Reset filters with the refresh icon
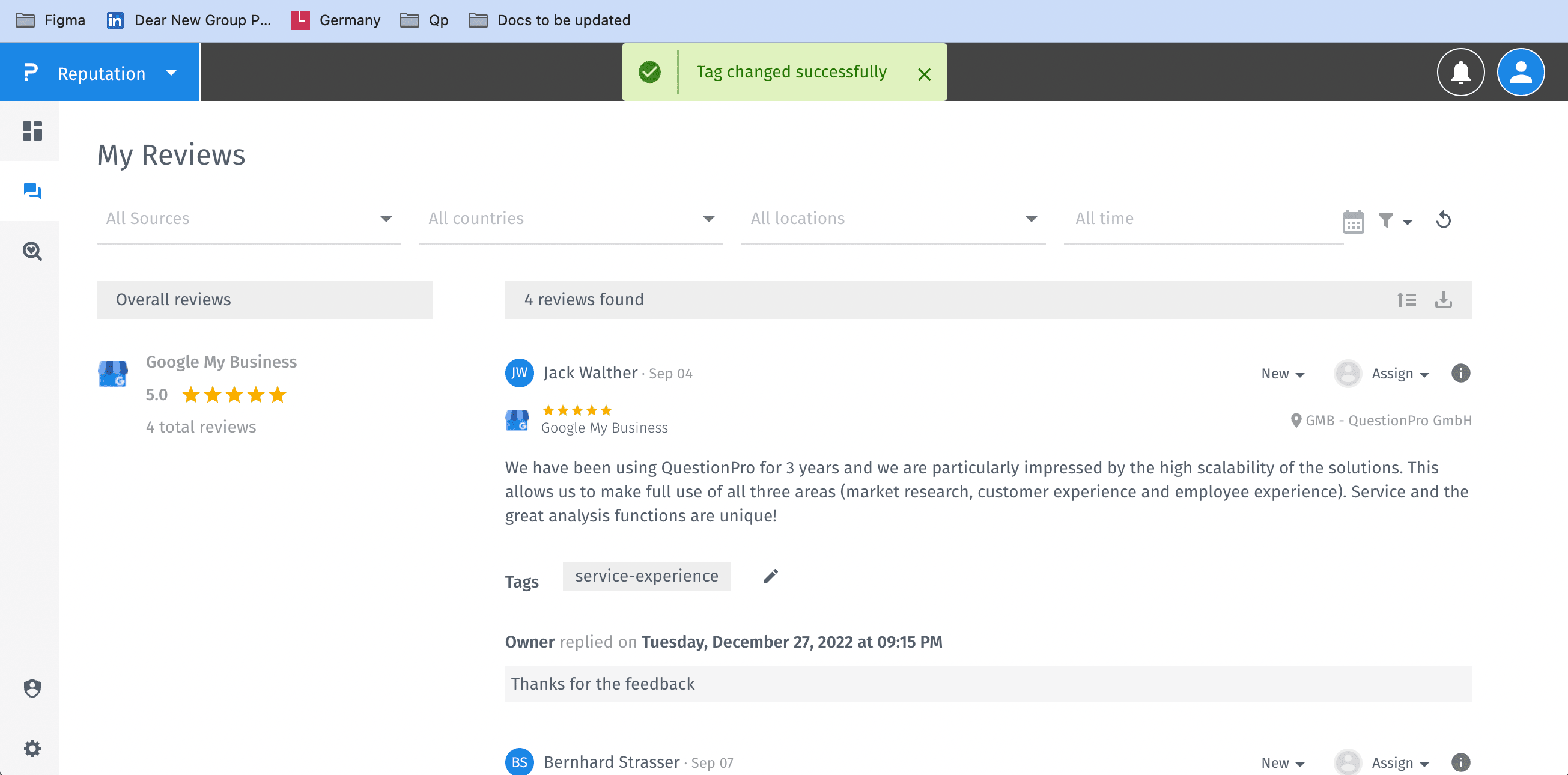Viewport: 1568px width, 775px height. [1443, 220]
